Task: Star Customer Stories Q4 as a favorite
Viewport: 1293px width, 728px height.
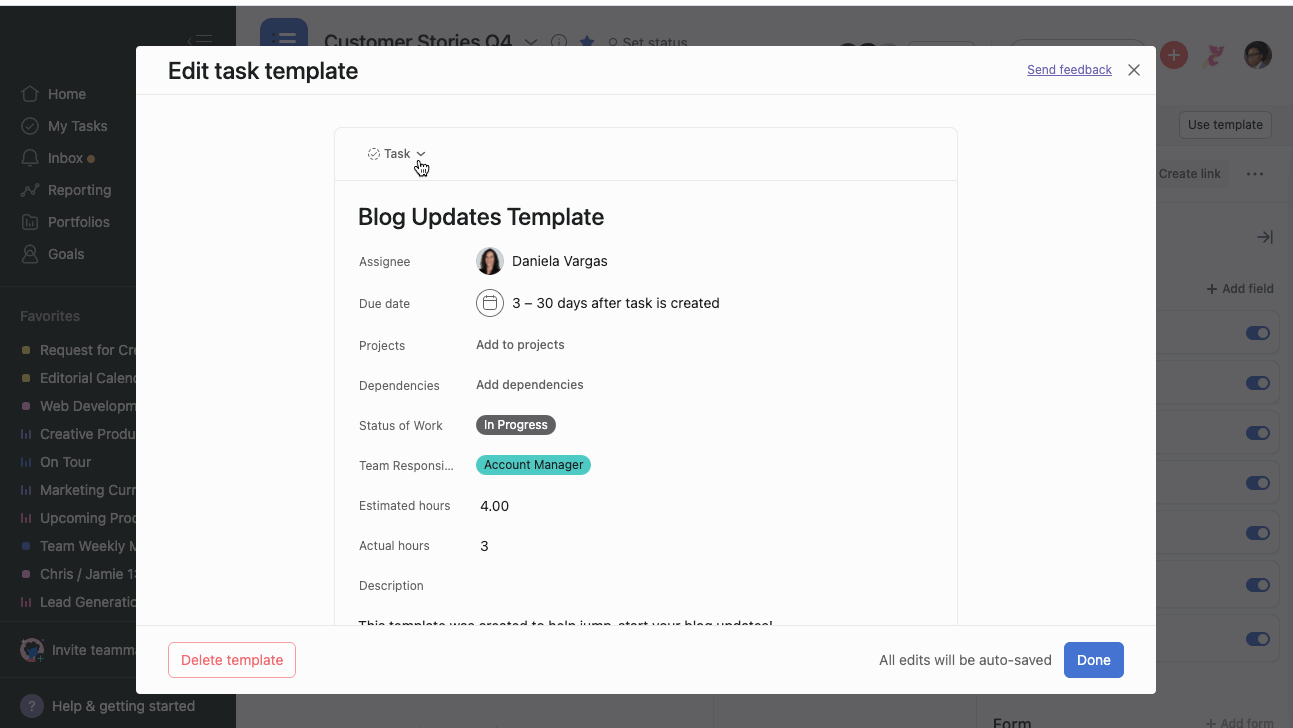Action: click(587, 42)
